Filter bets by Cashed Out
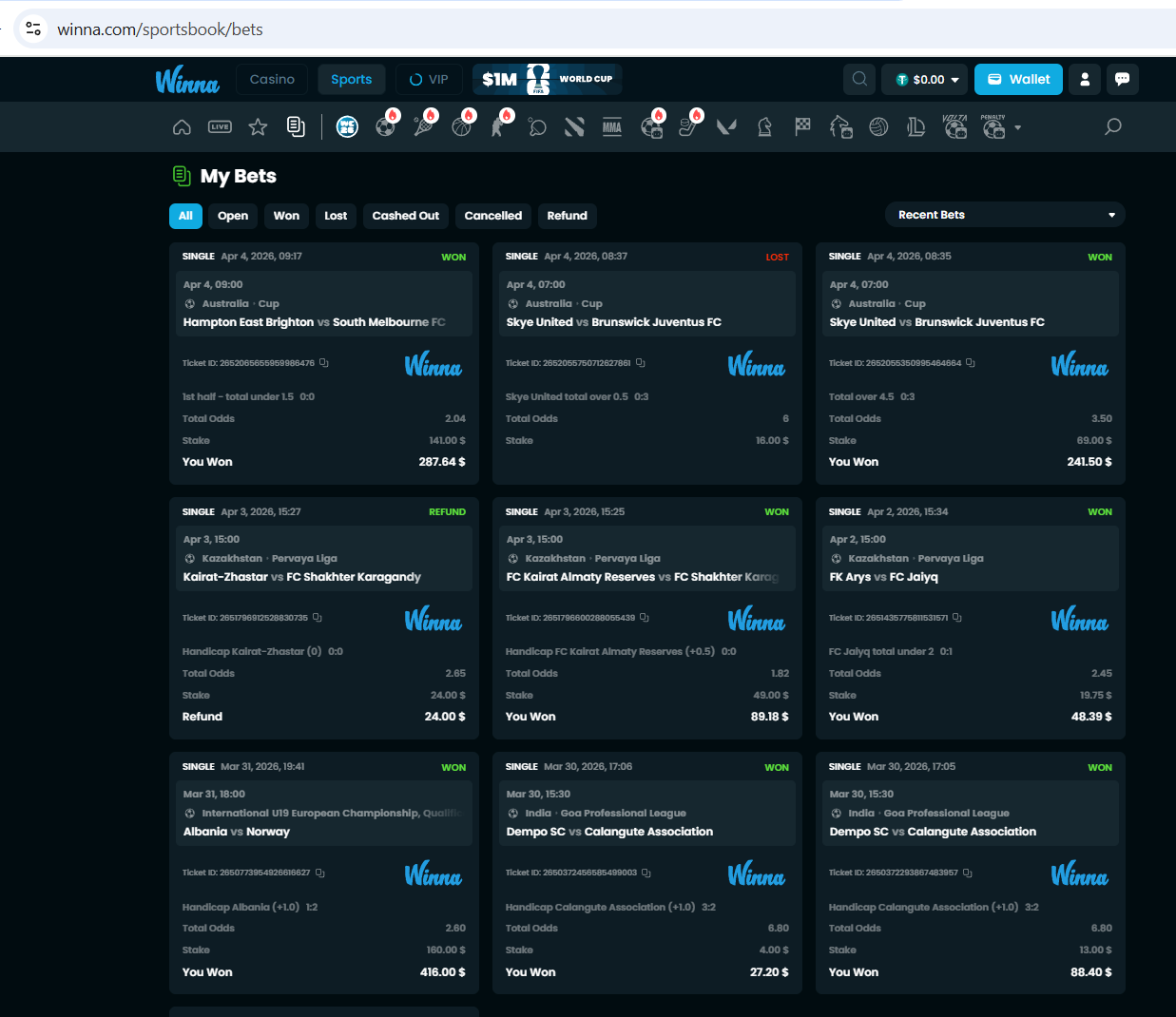This screenshot has width=1176, height=1017. [406, 216]
